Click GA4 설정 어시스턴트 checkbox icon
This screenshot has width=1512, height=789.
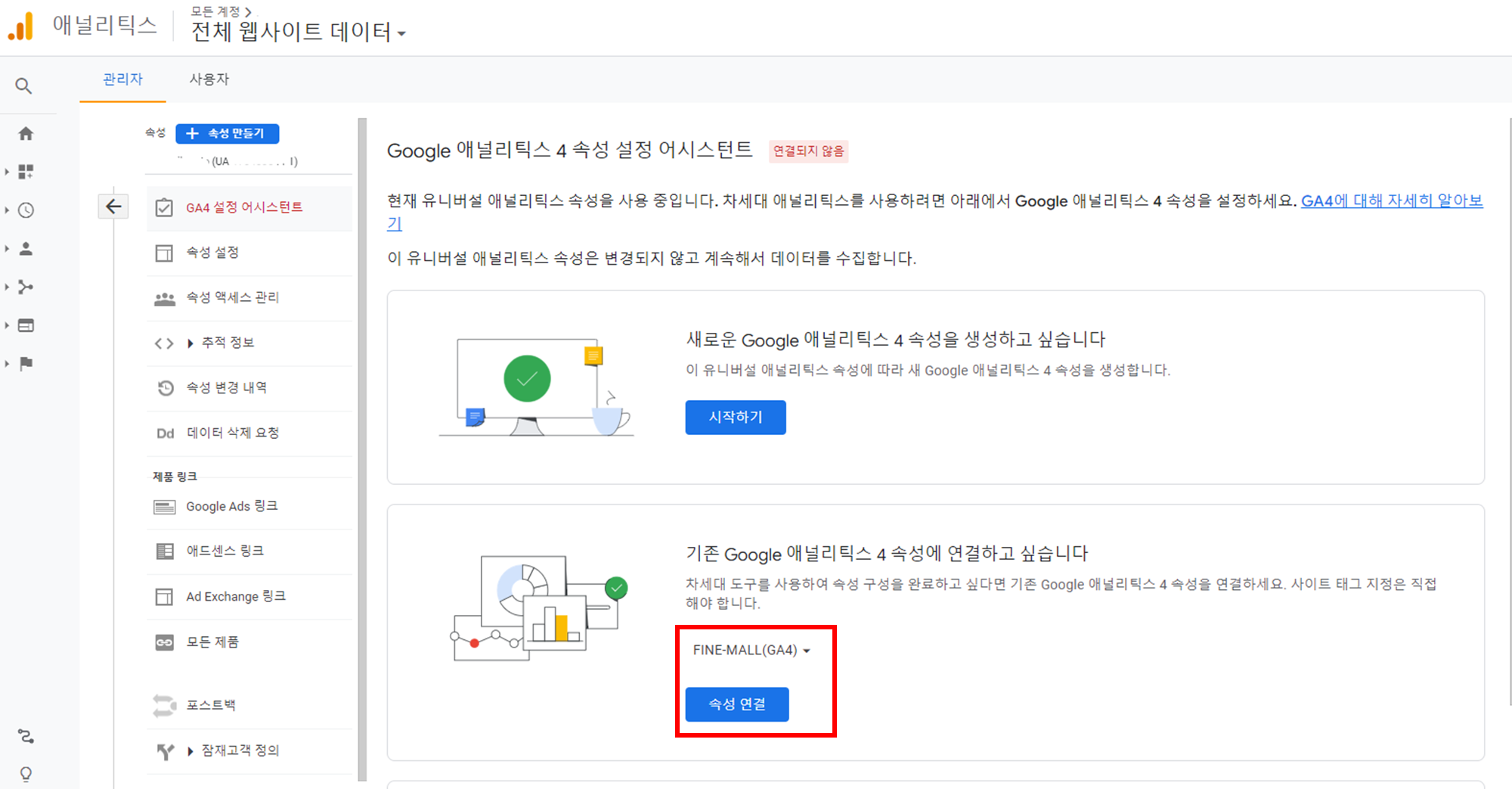[x=164, y=207]
